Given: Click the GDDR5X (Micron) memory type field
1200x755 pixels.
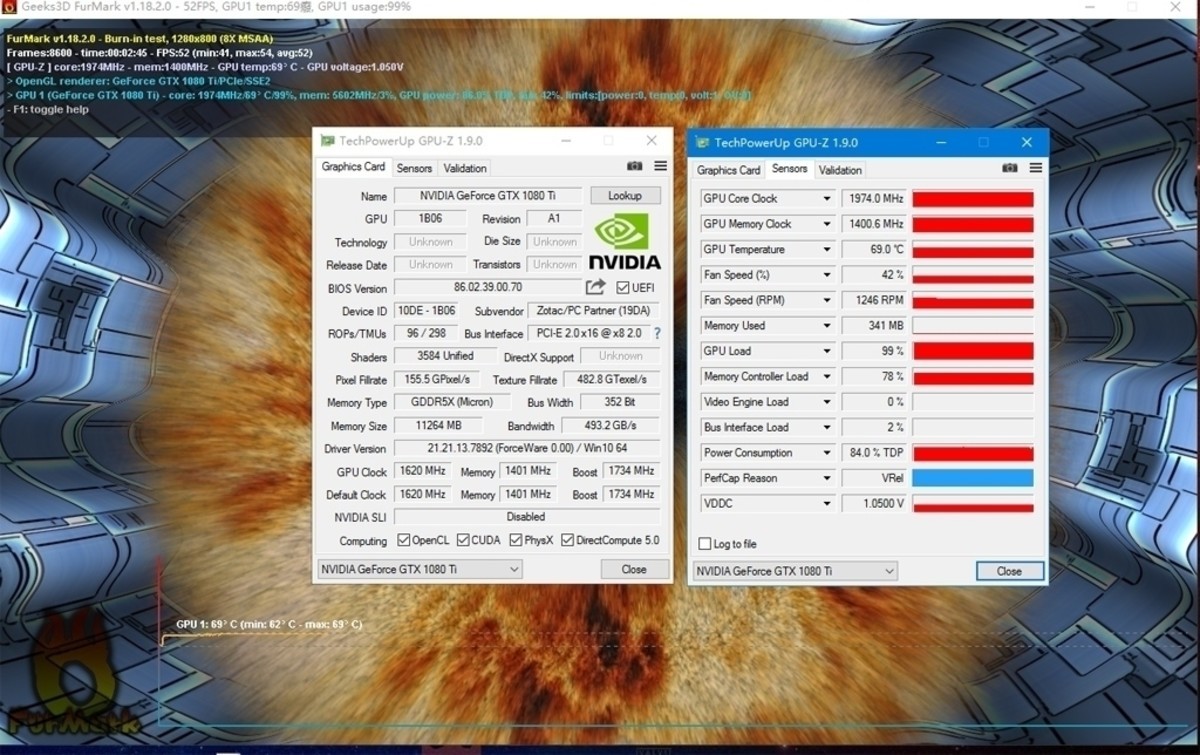Looking at the screenshot, I should click(x=452, y=402).
